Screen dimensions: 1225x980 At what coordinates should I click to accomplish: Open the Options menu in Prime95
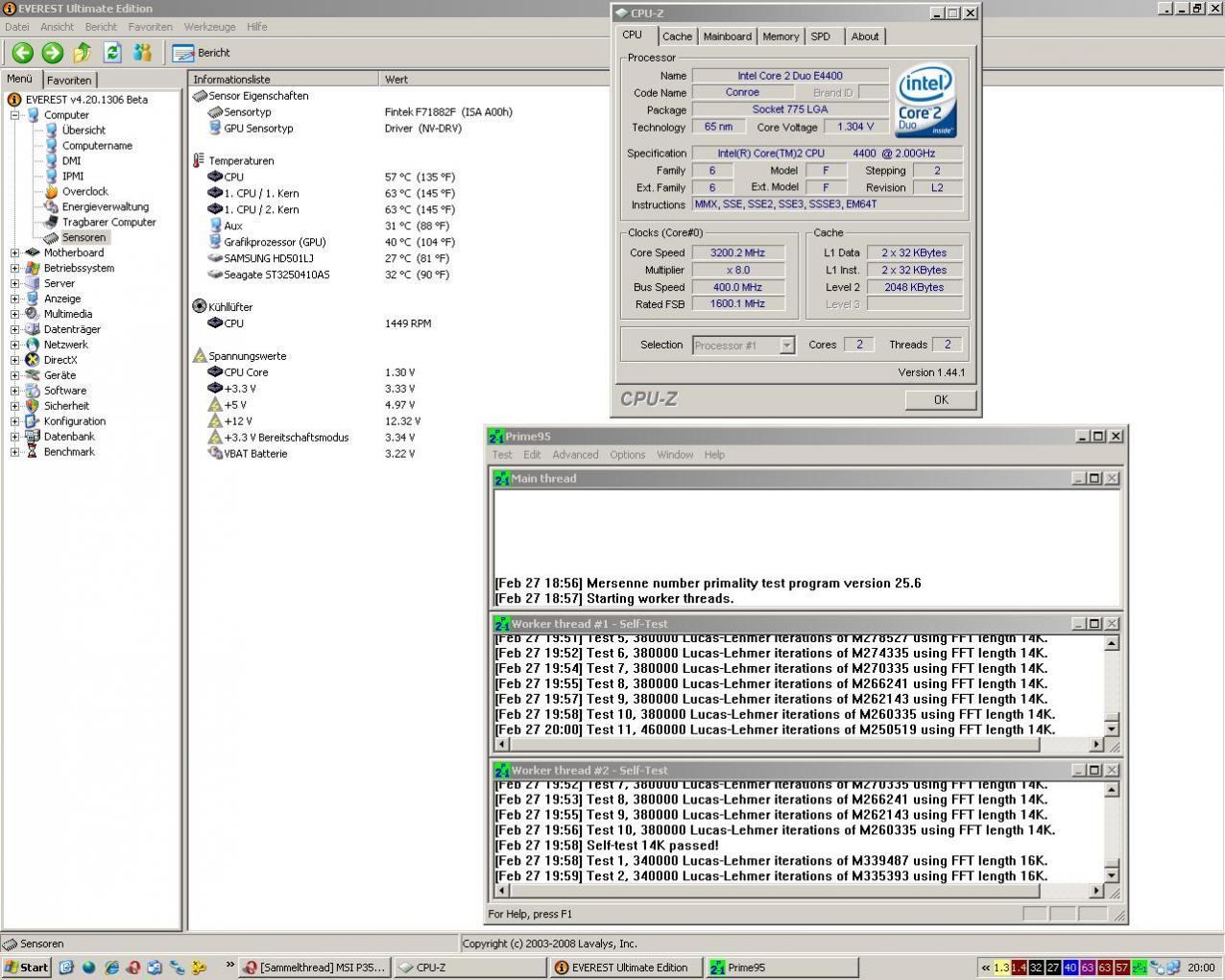coord(627,455)
